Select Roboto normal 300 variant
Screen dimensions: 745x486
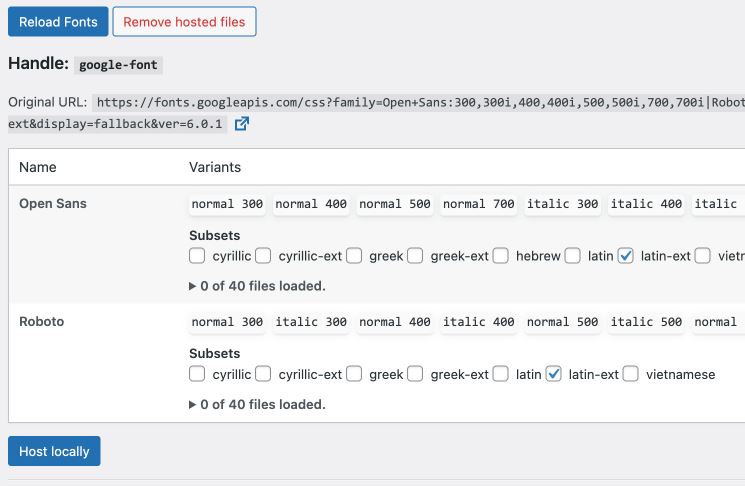(x=227, y=322)
